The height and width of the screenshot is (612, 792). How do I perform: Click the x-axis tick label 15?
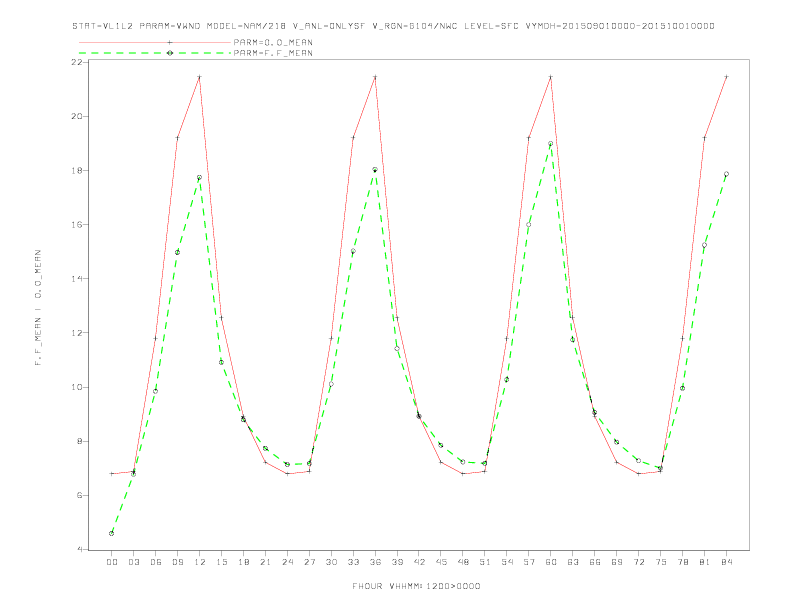click(x=221, y=562)
